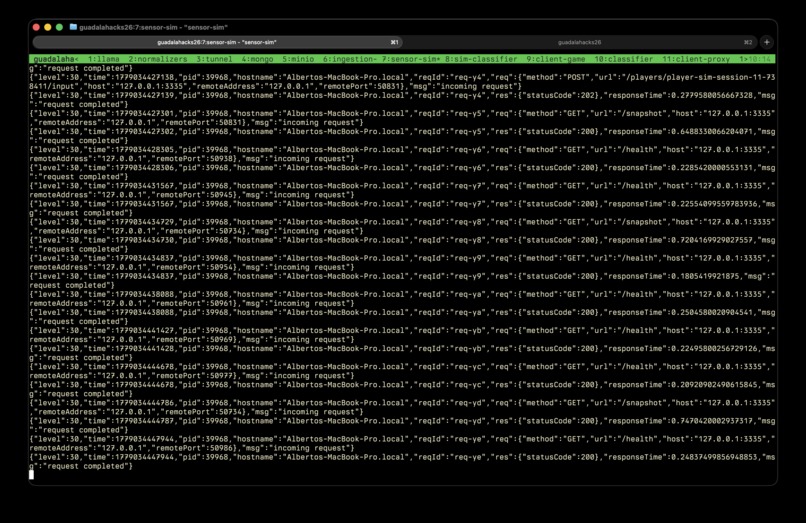Open a new terminal tab with plus button

(x=766, y=42)
